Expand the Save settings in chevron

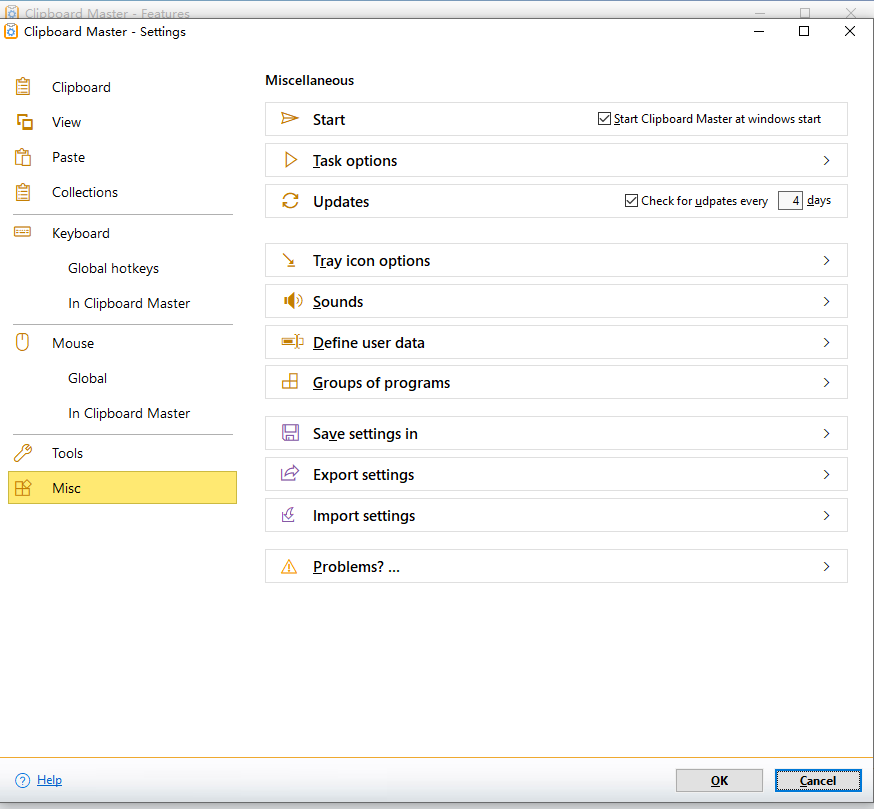(x=827, y=433)
